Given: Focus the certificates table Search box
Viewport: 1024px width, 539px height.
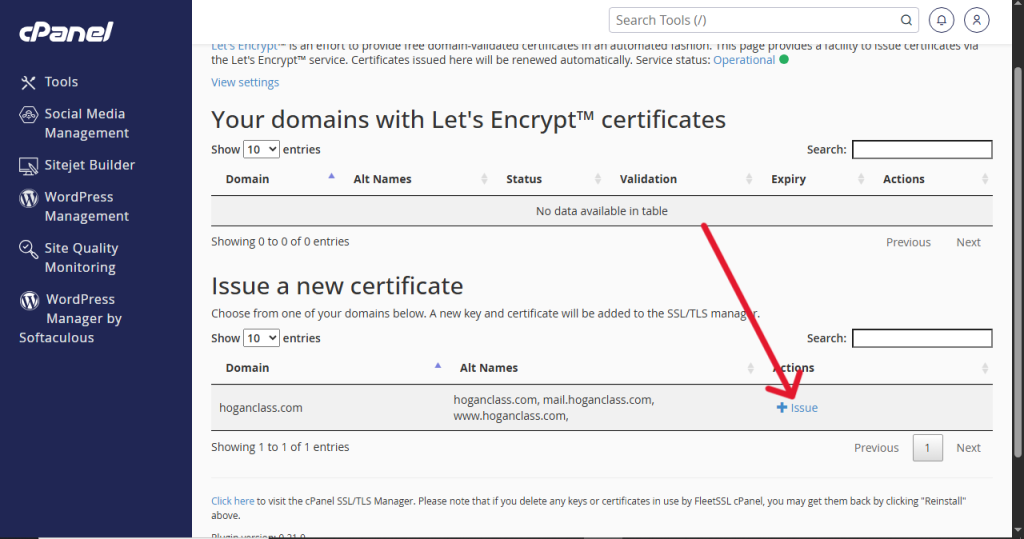Looking at the screenshot, I should coord(922,149).
